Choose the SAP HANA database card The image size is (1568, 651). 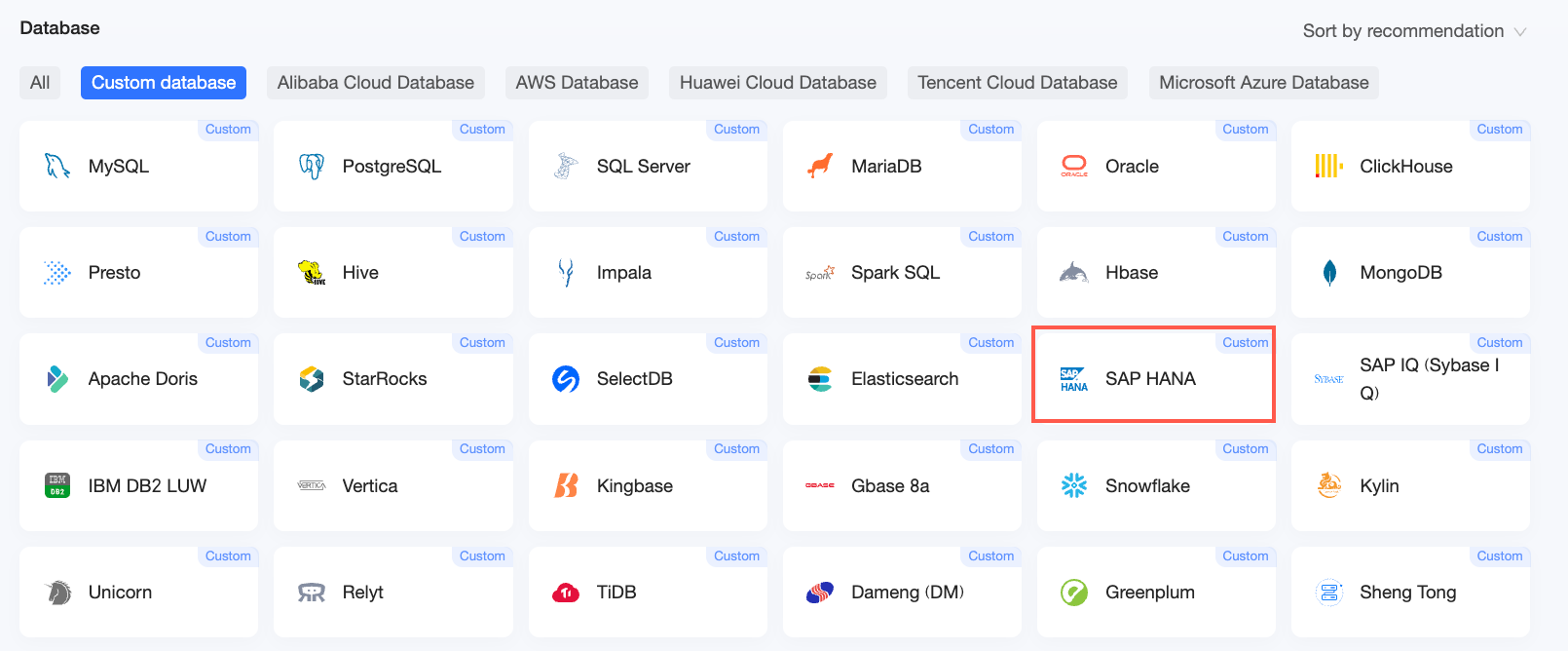1154,374
